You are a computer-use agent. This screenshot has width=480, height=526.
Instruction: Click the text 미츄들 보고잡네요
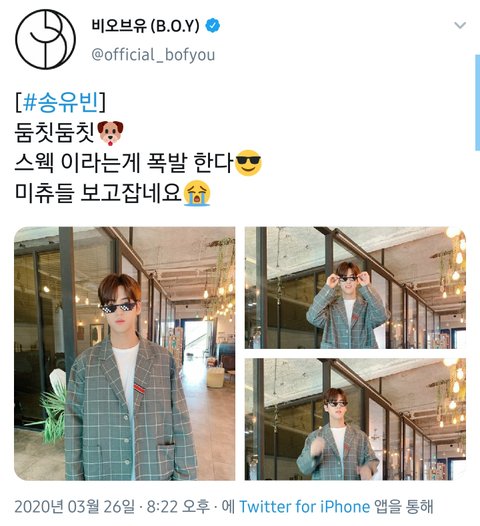98,193
